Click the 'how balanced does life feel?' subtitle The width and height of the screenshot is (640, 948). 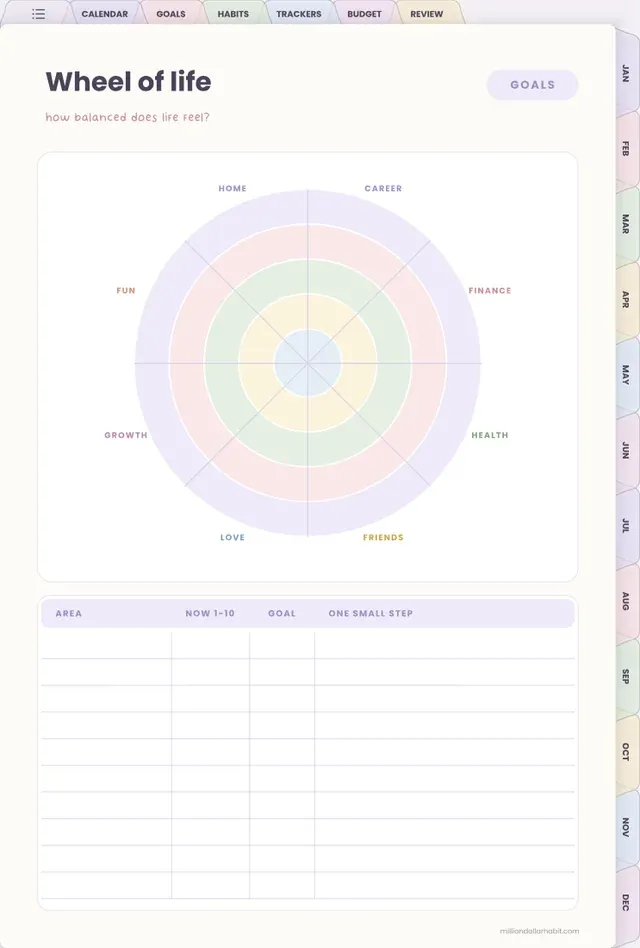pyautogui.click(x=128, y=117)
